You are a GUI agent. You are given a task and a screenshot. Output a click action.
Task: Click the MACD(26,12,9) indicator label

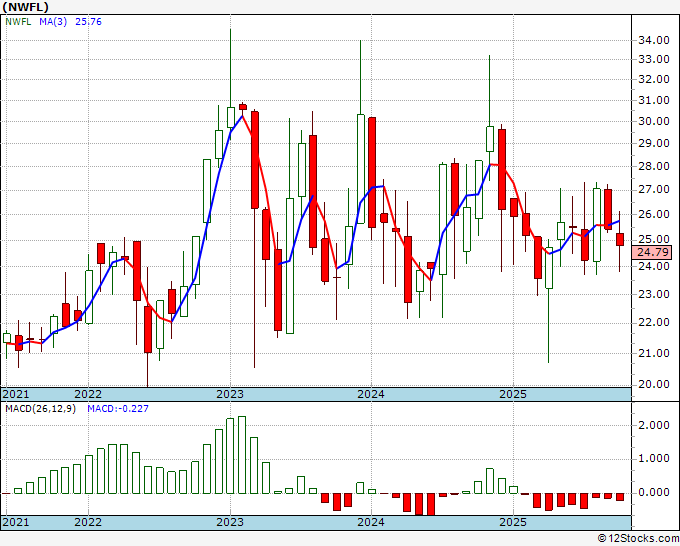click(40, 409)
